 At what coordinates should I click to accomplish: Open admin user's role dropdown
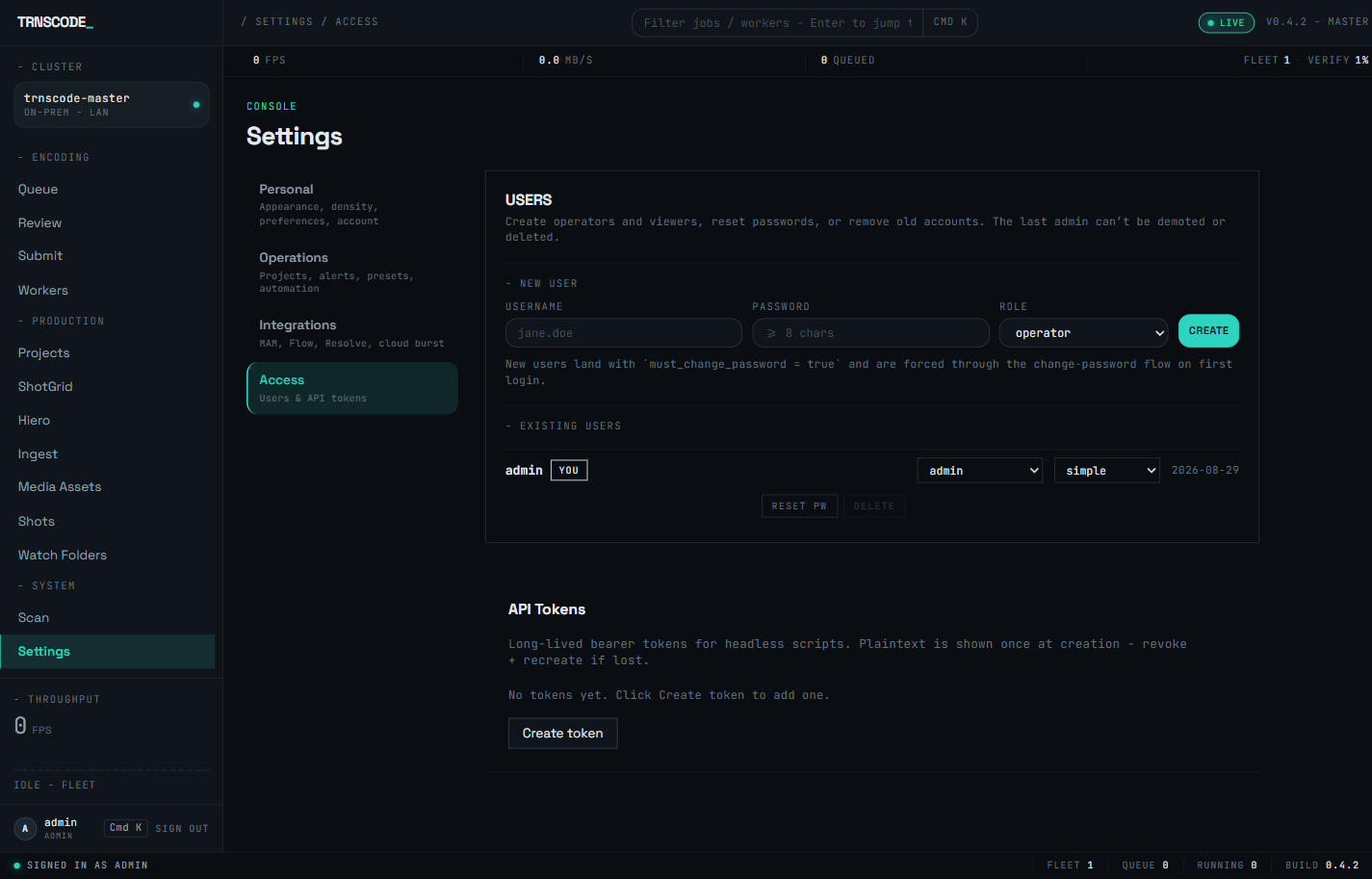(979, 470)
